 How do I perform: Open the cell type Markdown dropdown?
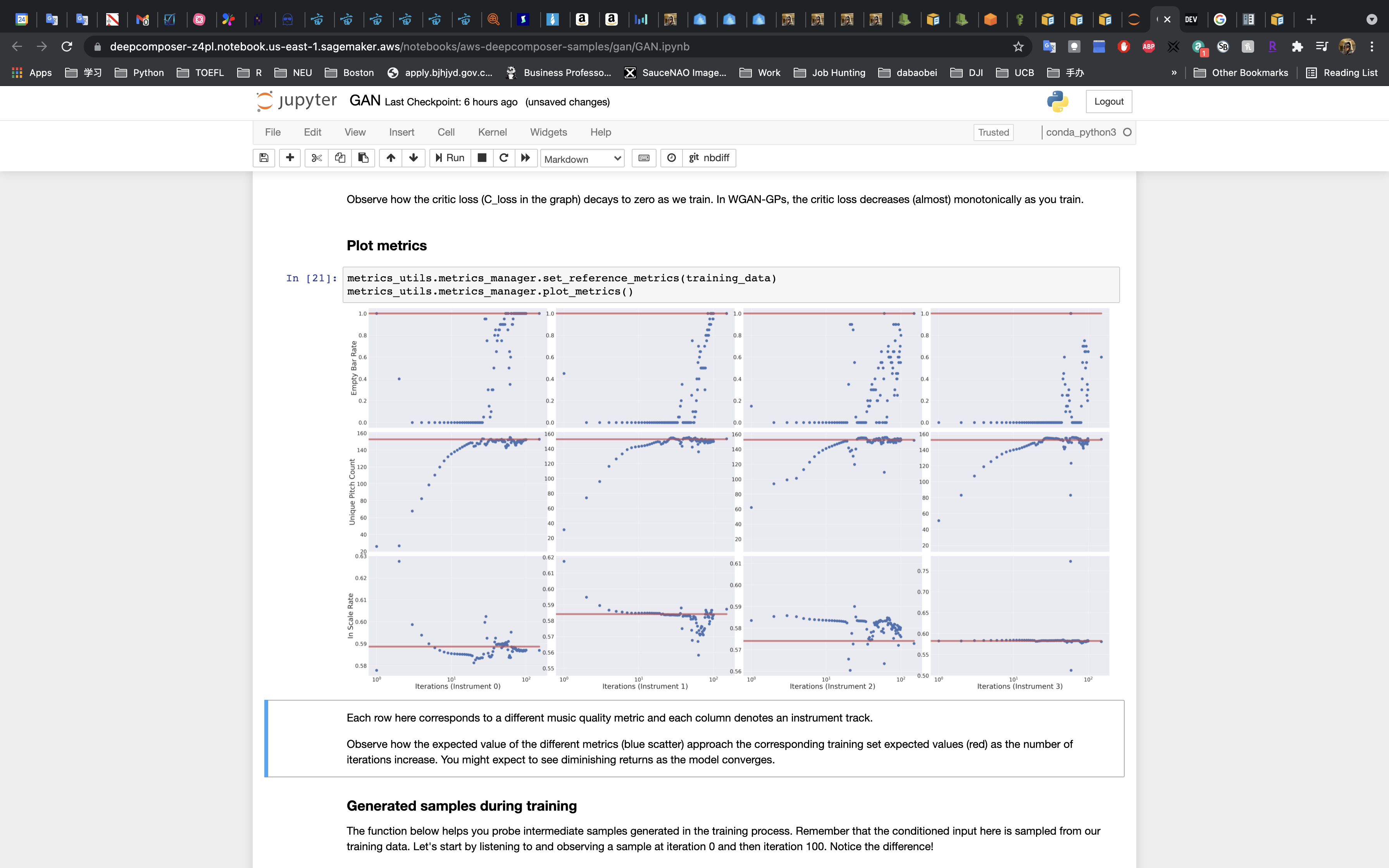tap(582, 159)
